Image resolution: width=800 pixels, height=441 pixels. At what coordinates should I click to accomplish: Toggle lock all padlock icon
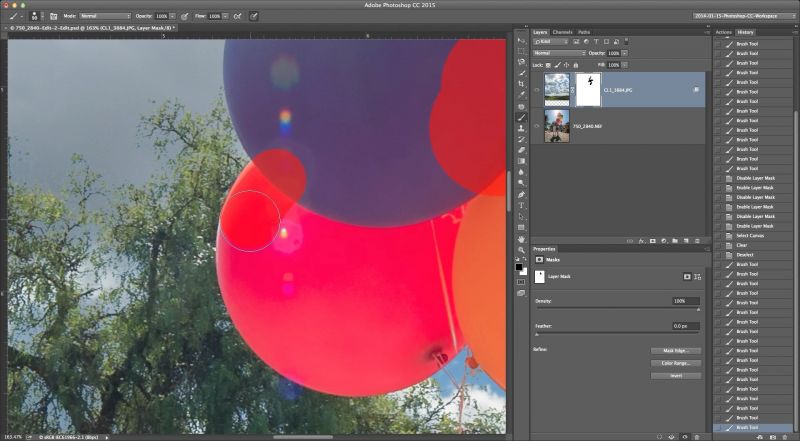(x=576, y=65)
